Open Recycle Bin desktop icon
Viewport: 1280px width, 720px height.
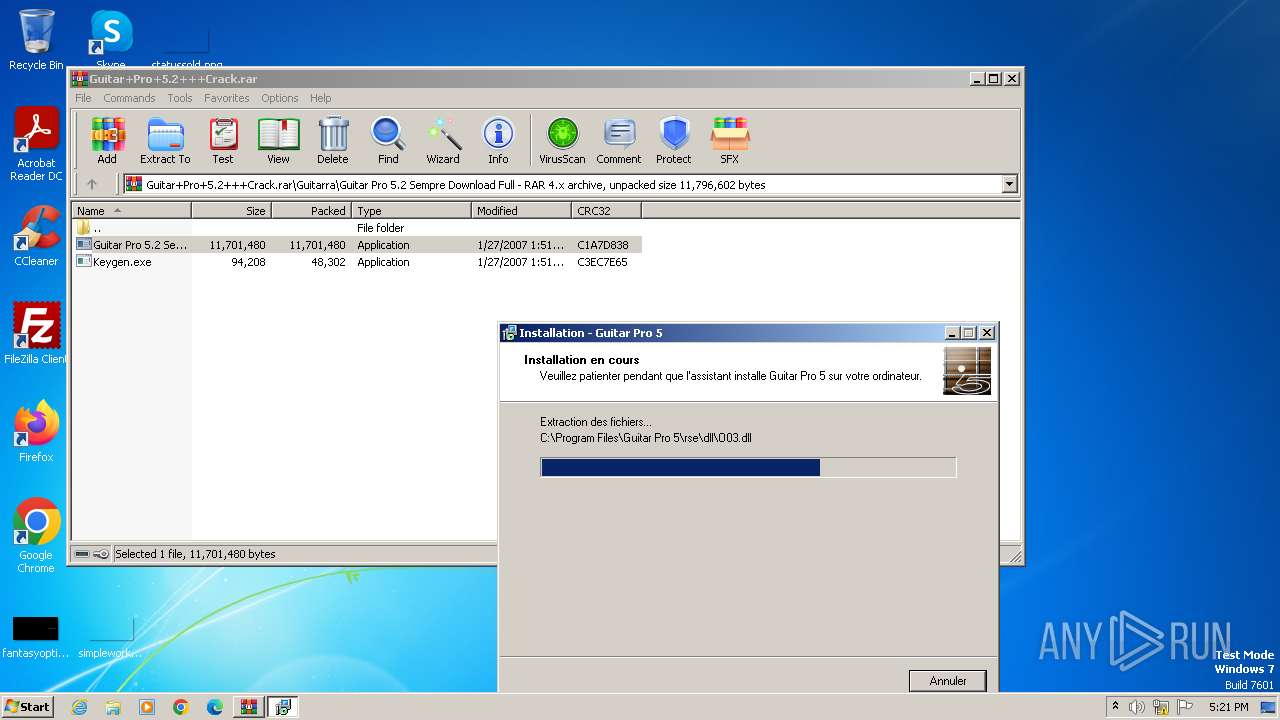click(36, 40)
